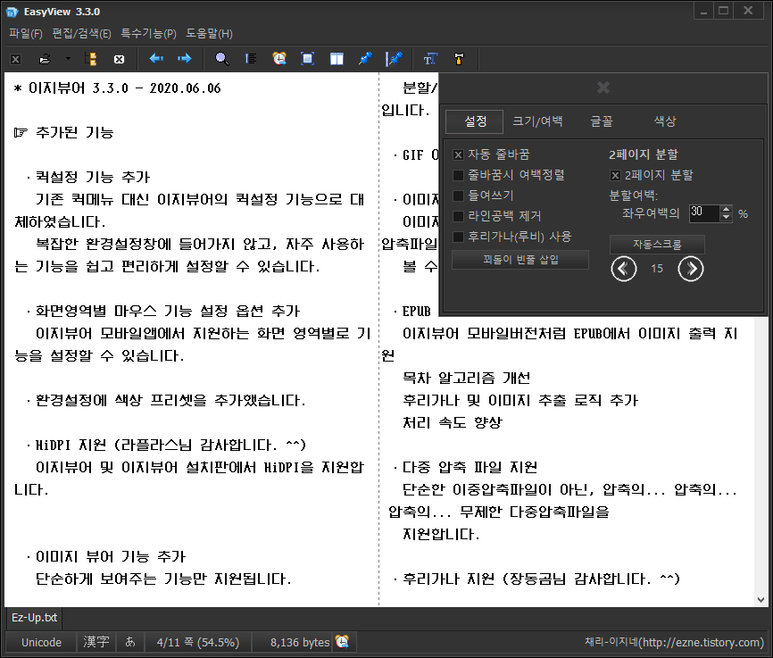Click the 좌우여백의 percent input field
Viewport: 773px width, 658px height.
(704, 213)
